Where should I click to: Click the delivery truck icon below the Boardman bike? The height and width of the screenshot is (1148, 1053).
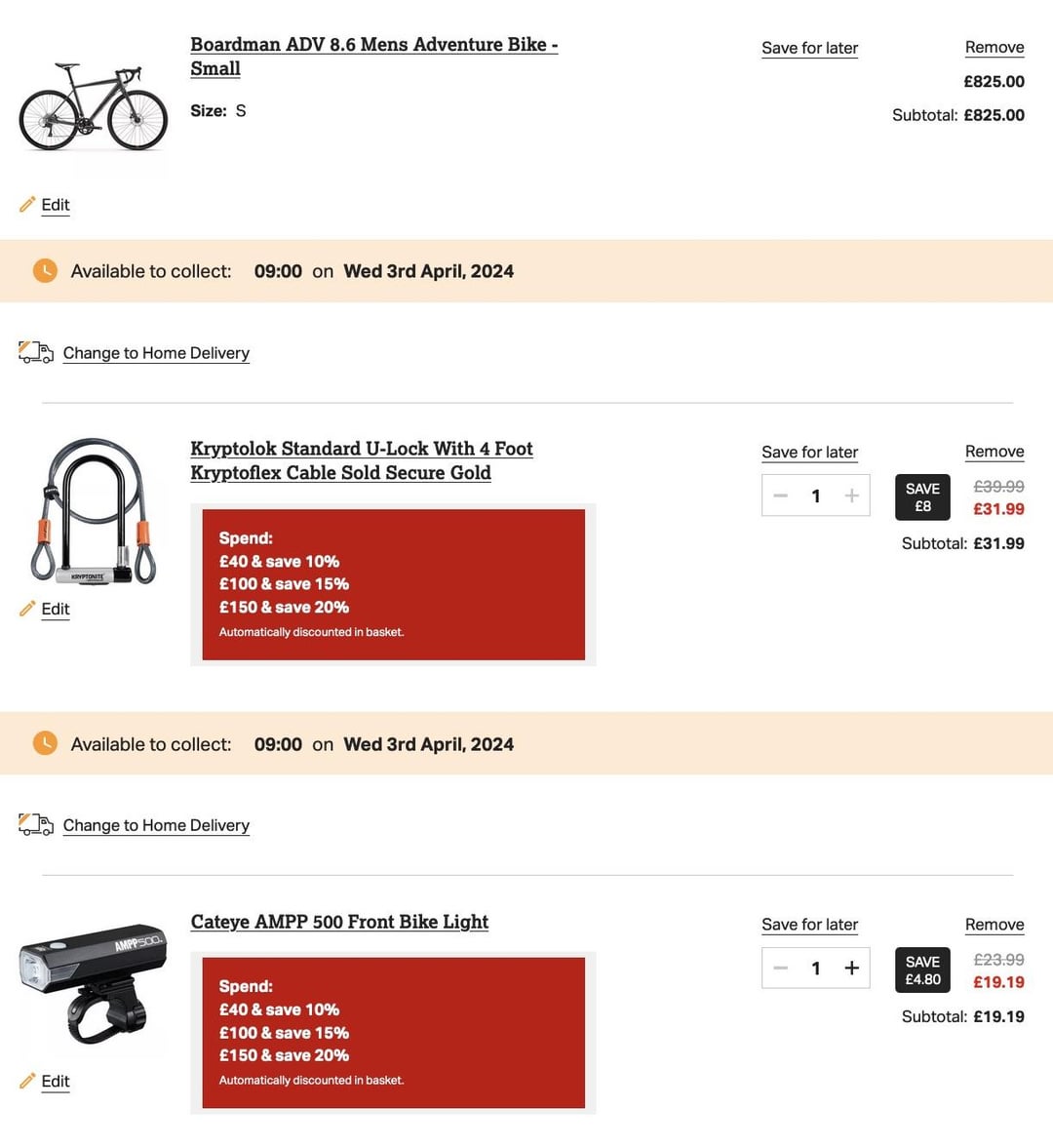(x=36, y=352)
